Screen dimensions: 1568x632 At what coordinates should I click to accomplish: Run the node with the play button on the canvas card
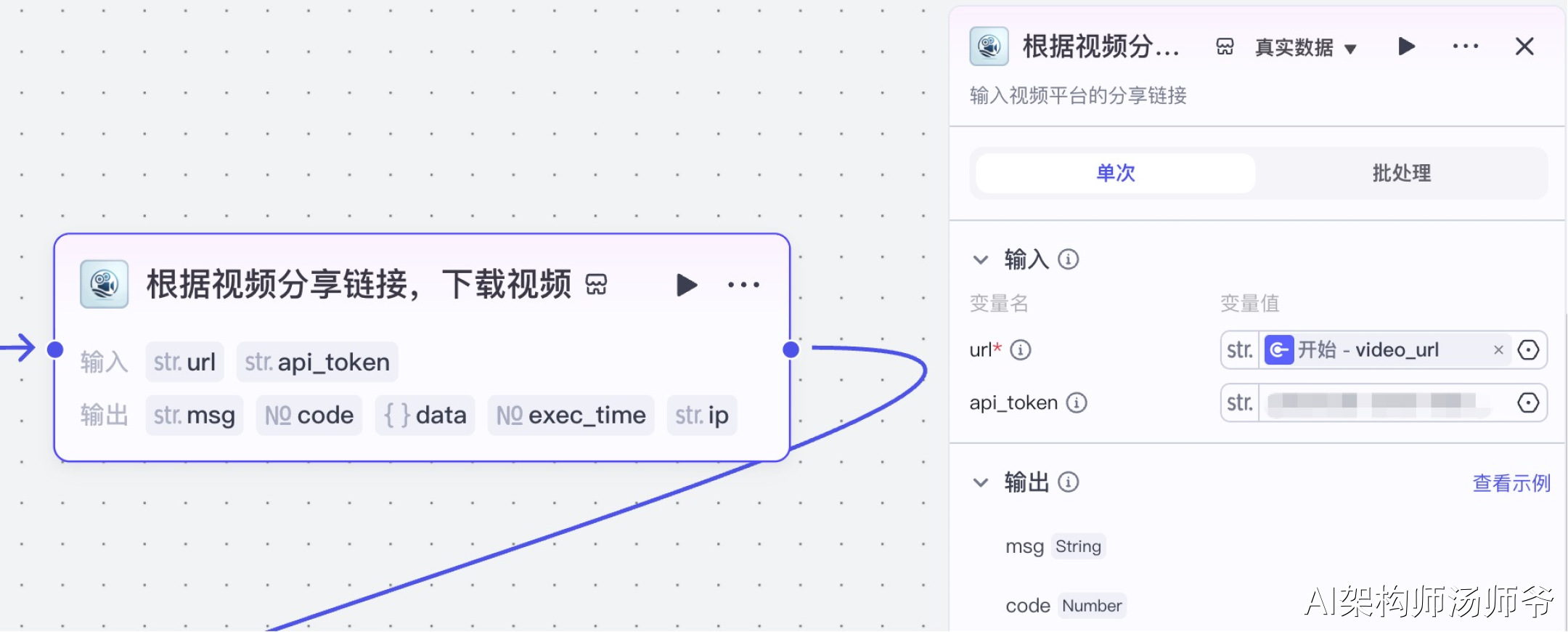pos(686,285)
